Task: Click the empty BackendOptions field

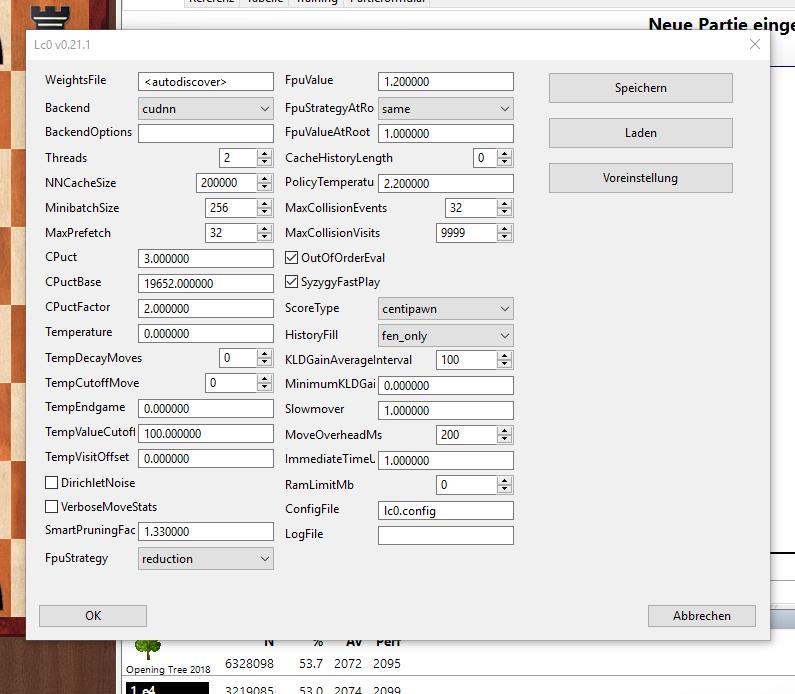Action: [206, 133]
